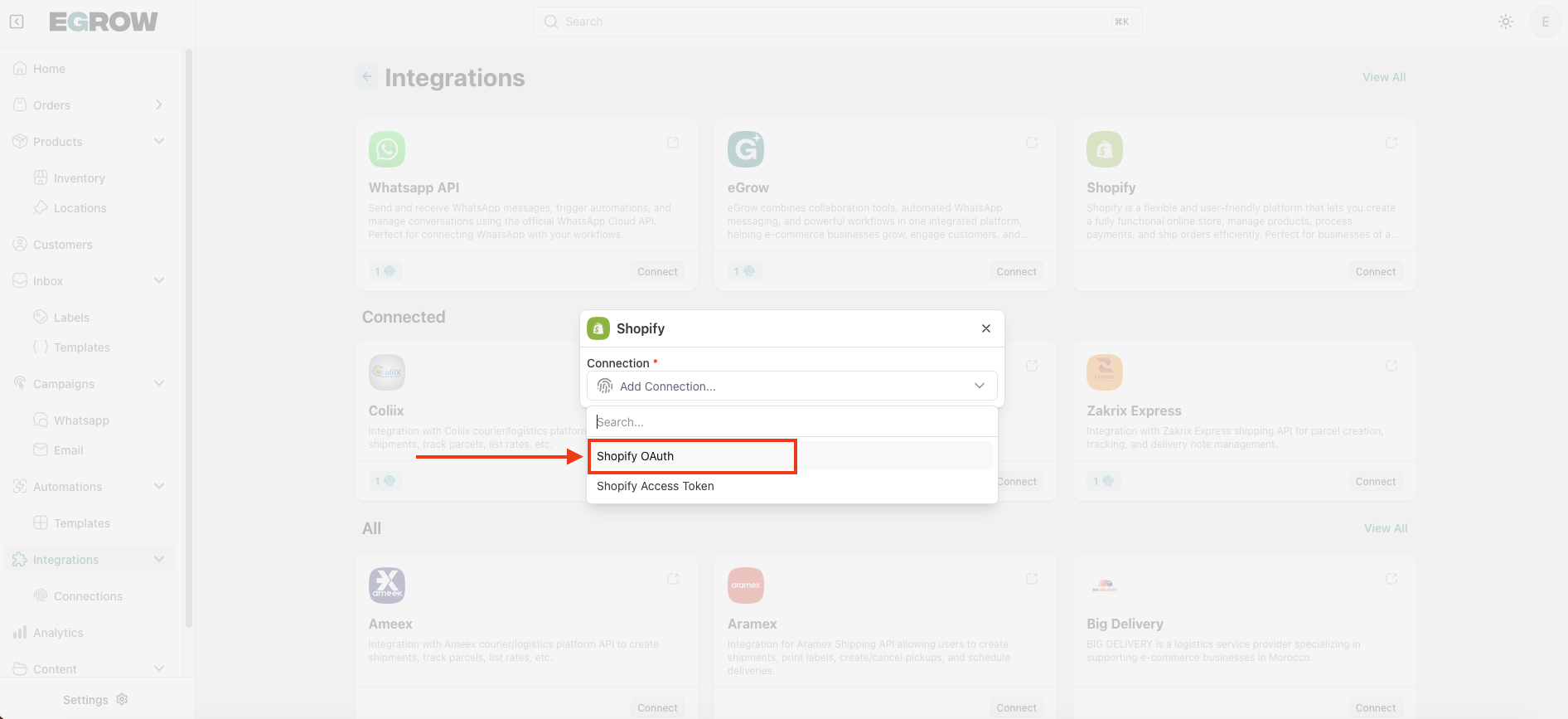The height and width of the screenshot is (719, 1568).
Task: Click the eGrow card logo
Action: coord(746,149)
